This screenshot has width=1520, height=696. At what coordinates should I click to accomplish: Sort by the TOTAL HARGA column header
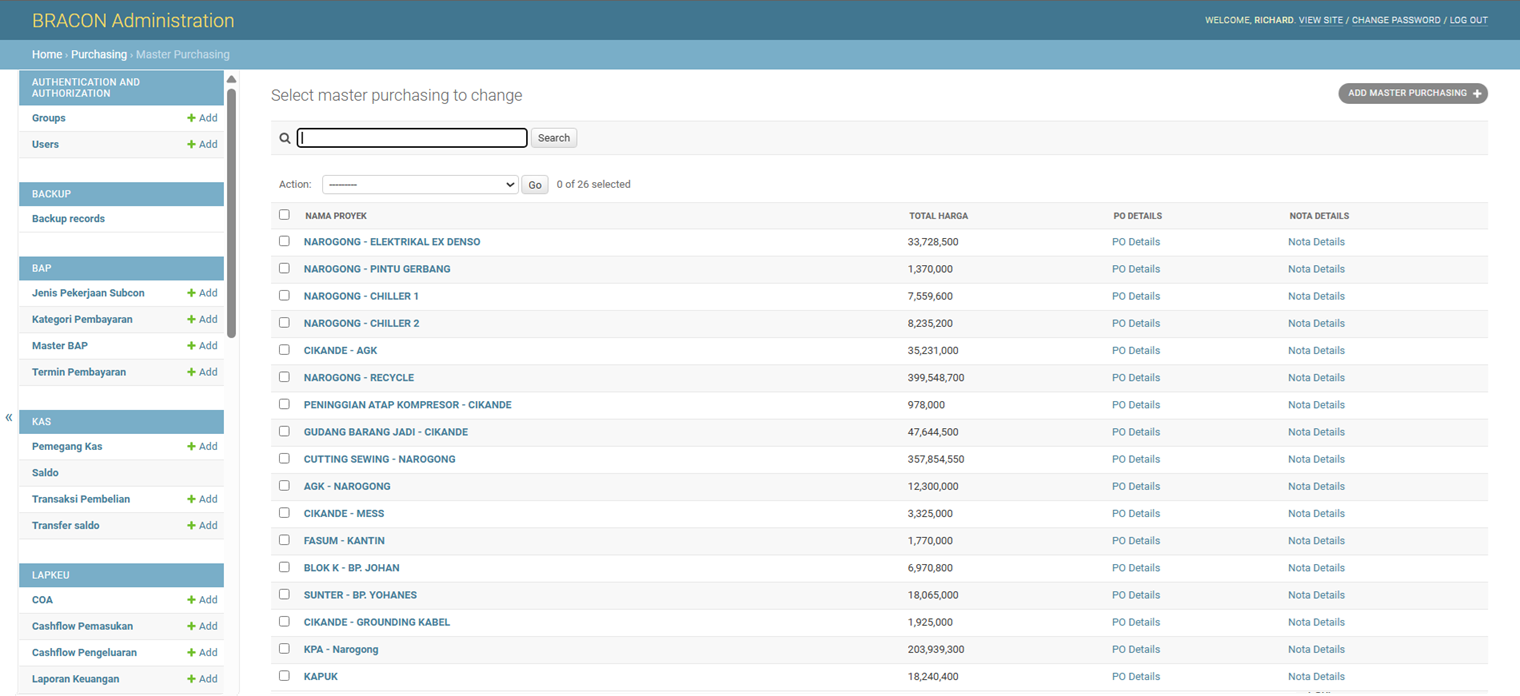point(938,216)
